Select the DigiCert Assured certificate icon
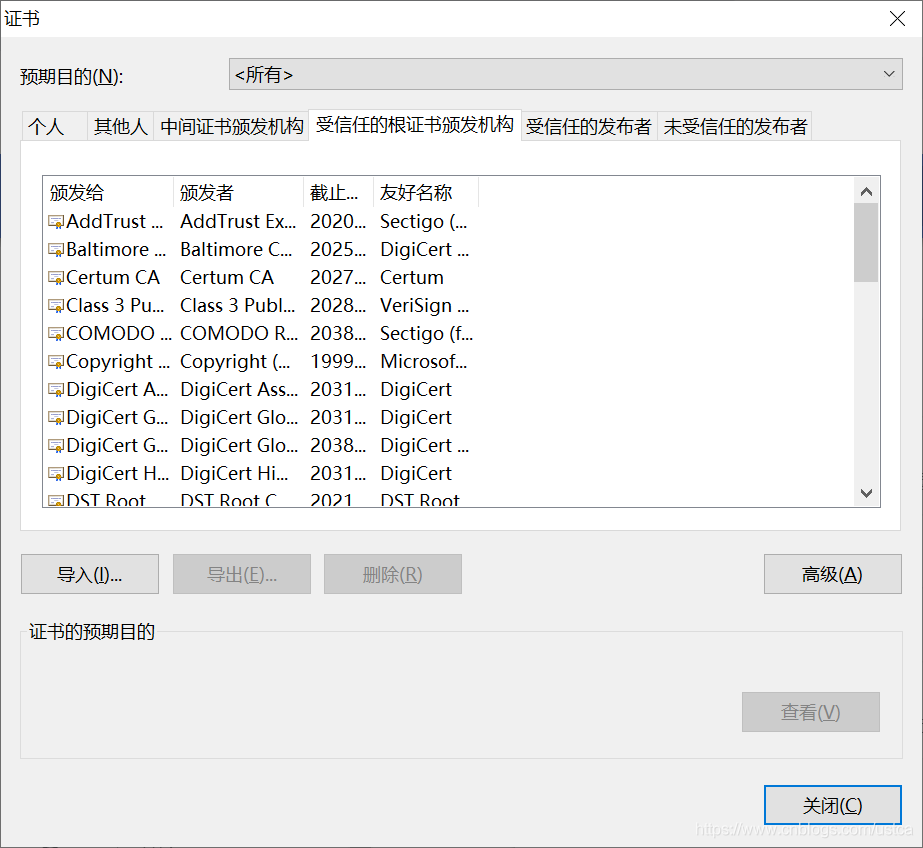The width and height of the screenshot is (923, 848). click(54, 389)
